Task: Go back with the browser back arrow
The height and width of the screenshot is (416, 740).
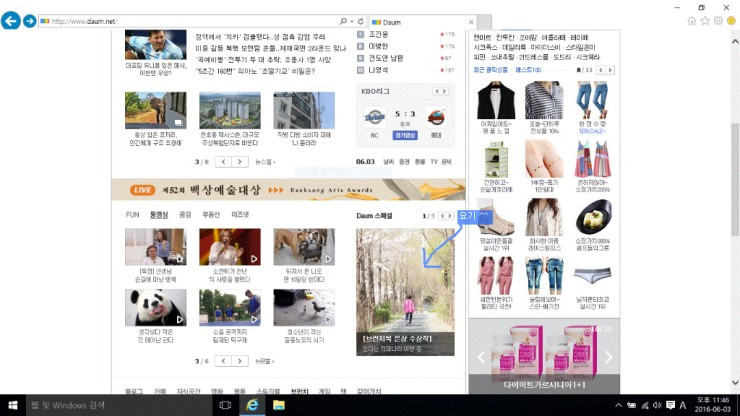Action: [x=11, y=21]
